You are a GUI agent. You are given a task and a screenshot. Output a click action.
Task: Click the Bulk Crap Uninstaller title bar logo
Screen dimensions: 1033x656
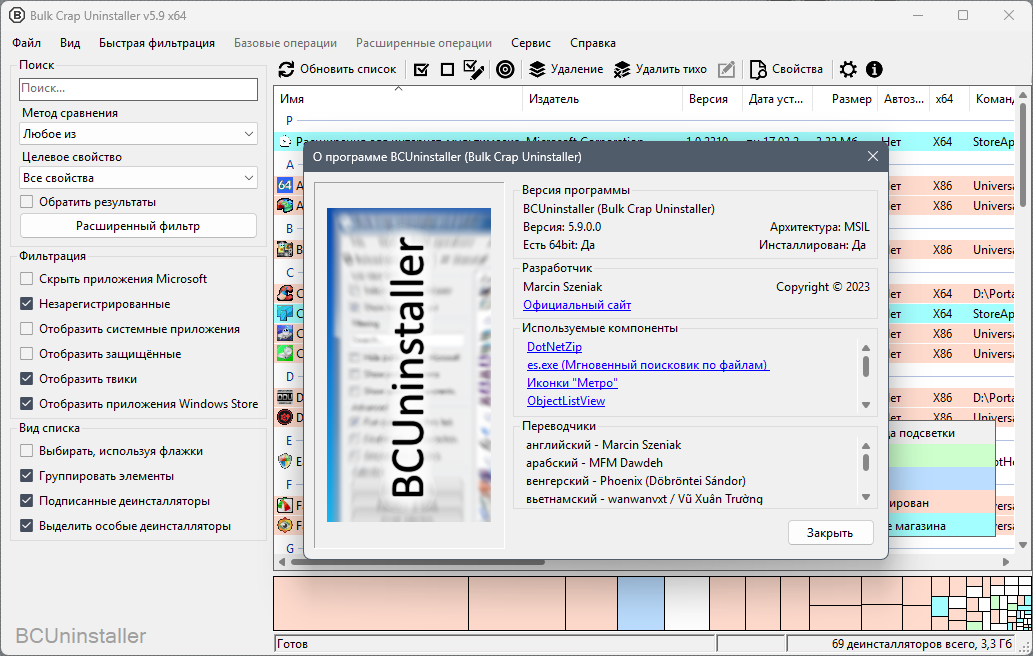(16, 14)
